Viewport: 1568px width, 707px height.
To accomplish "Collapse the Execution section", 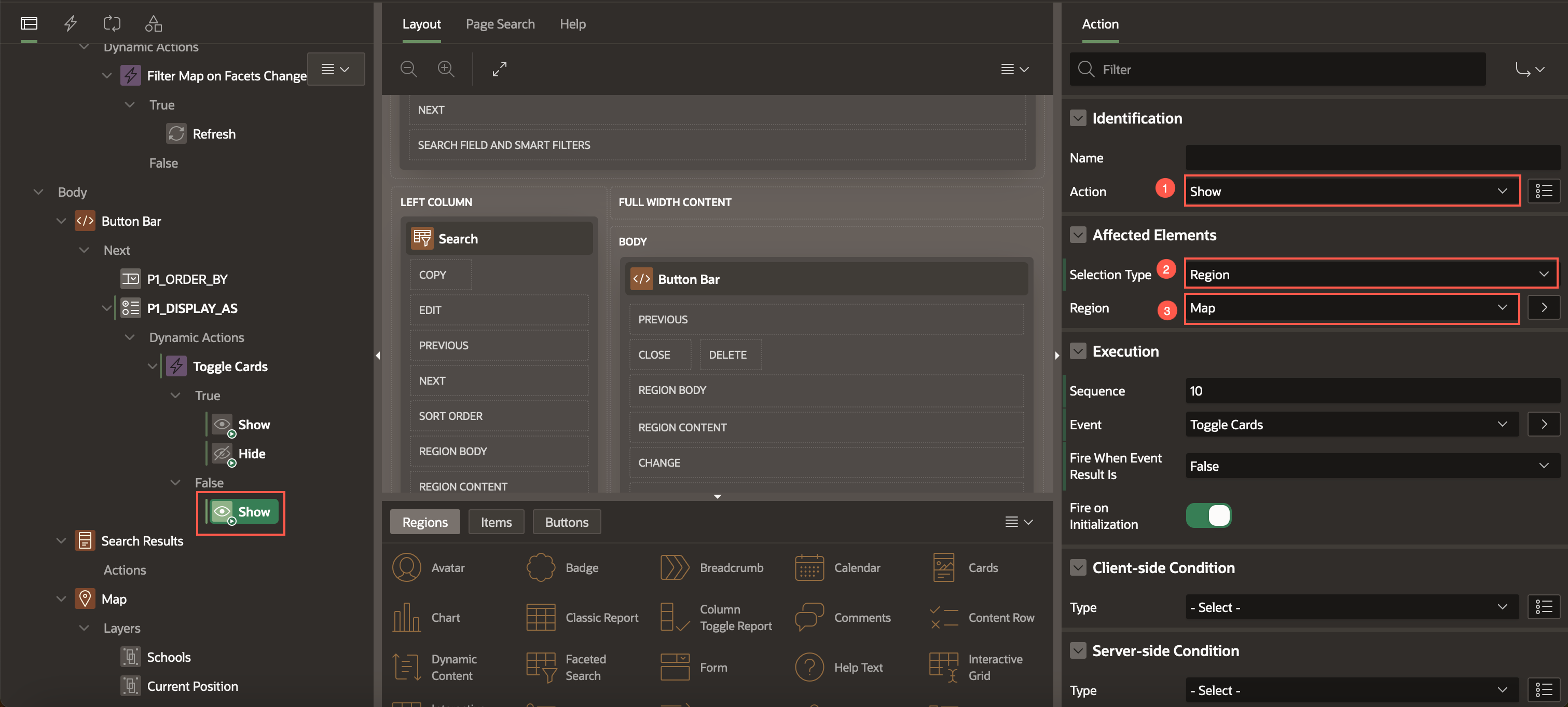I will point(1077,351).
